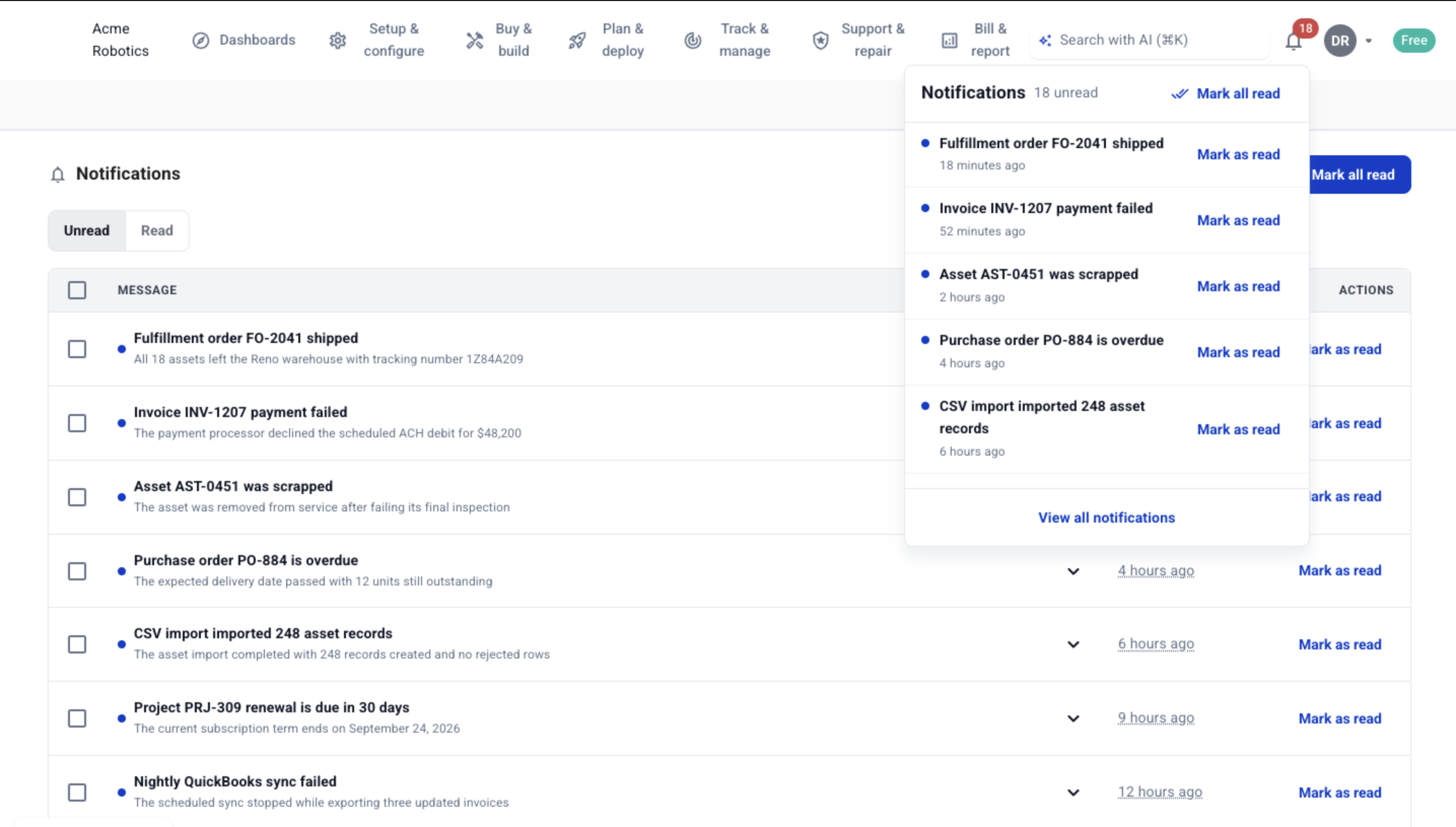Click the Plan & deploy rocket icon

coord(577,40)
